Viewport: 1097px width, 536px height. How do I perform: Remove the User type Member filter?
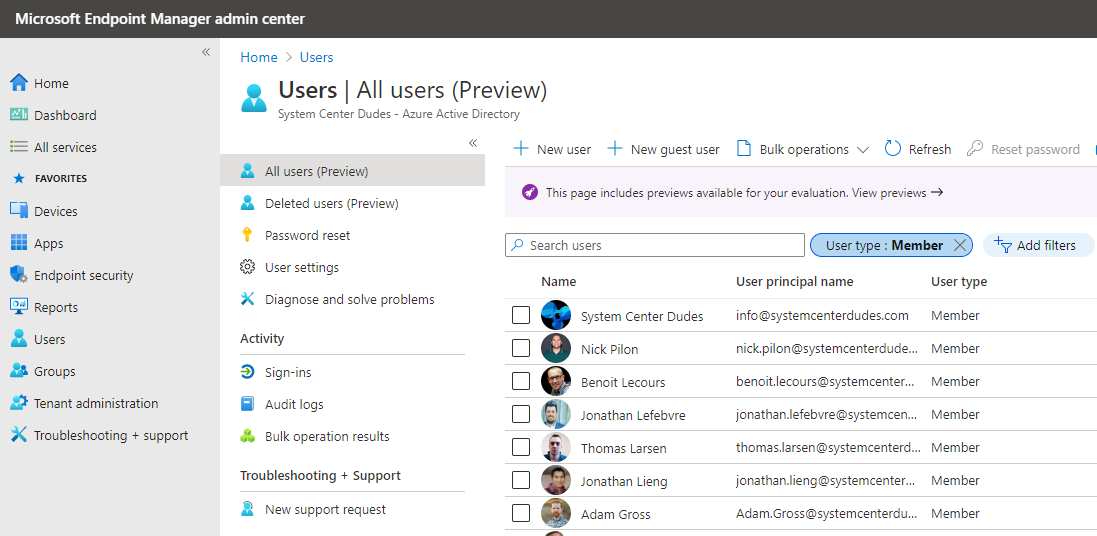point(960,245)
